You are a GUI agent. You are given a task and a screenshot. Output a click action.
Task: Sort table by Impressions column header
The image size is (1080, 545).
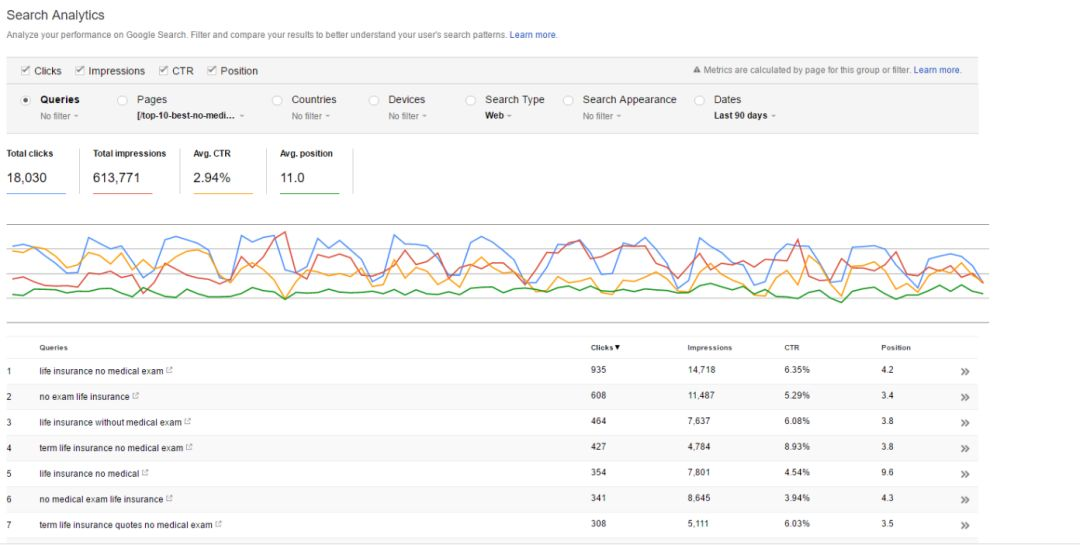pos(709,347)
